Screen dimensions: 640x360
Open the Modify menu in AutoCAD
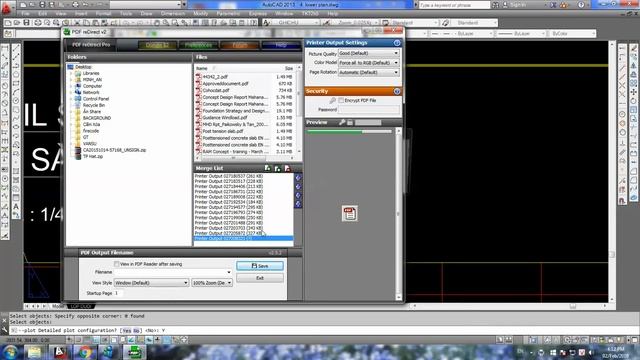(x=200, y=13)
